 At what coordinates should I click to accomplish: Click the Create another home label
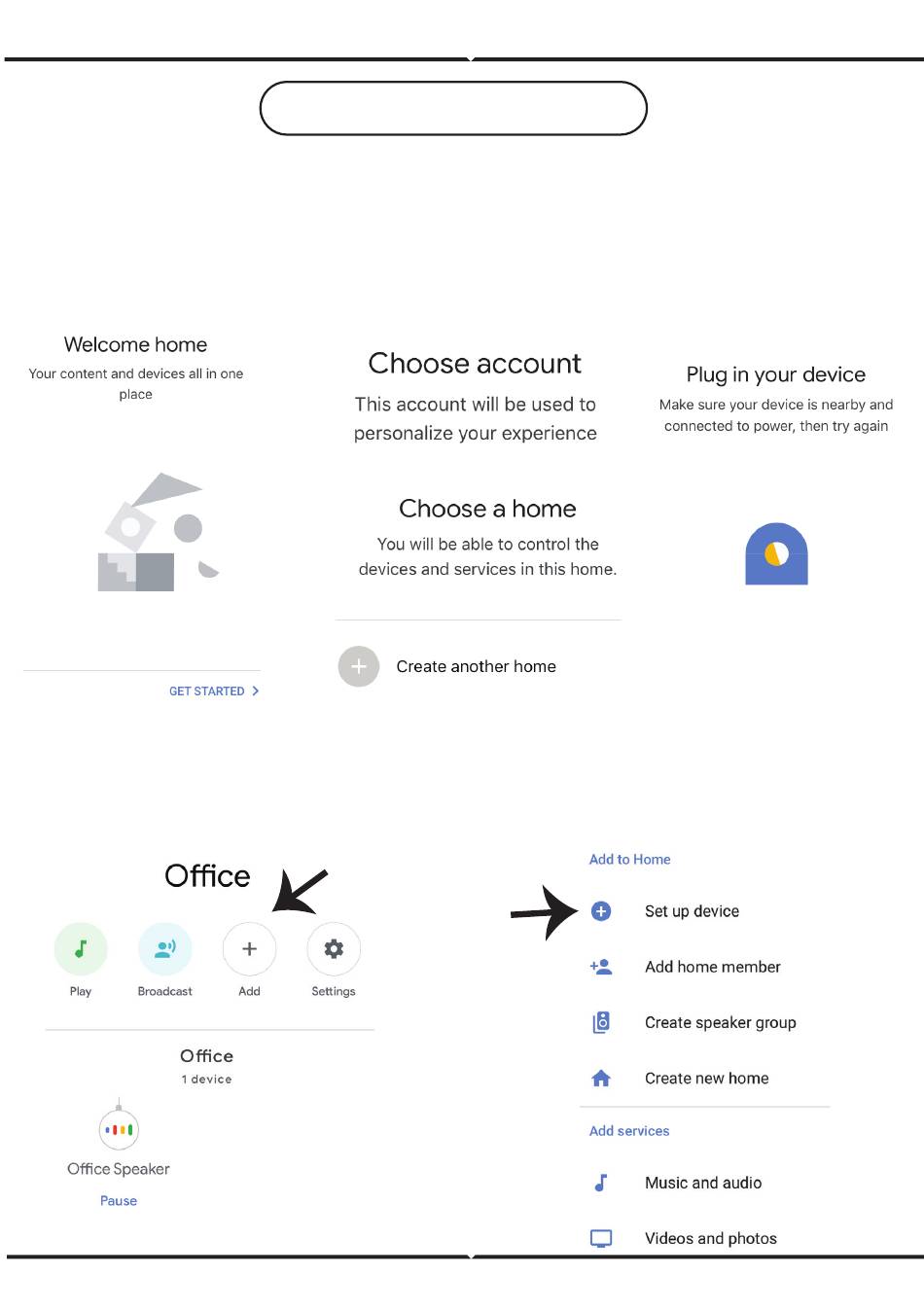click(476, 666)
